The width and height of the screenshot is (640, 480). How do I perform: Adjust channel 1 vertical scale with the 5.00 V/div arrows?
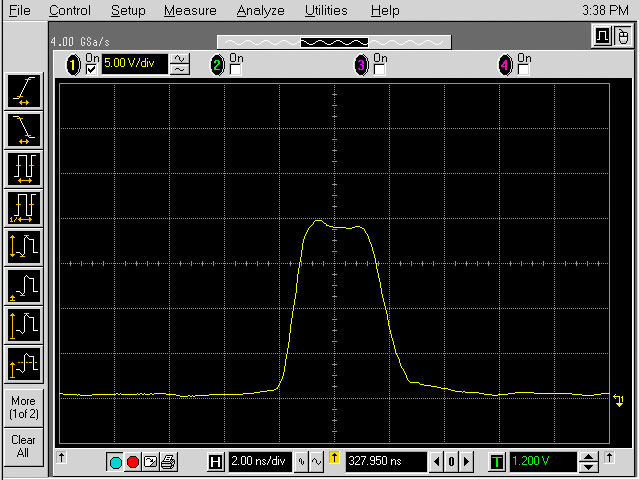coord(180,65)
